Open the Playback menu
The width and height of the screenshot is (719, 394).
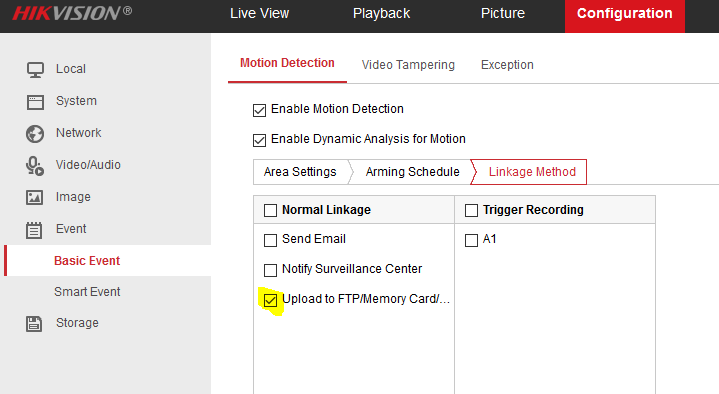(382, 13)
